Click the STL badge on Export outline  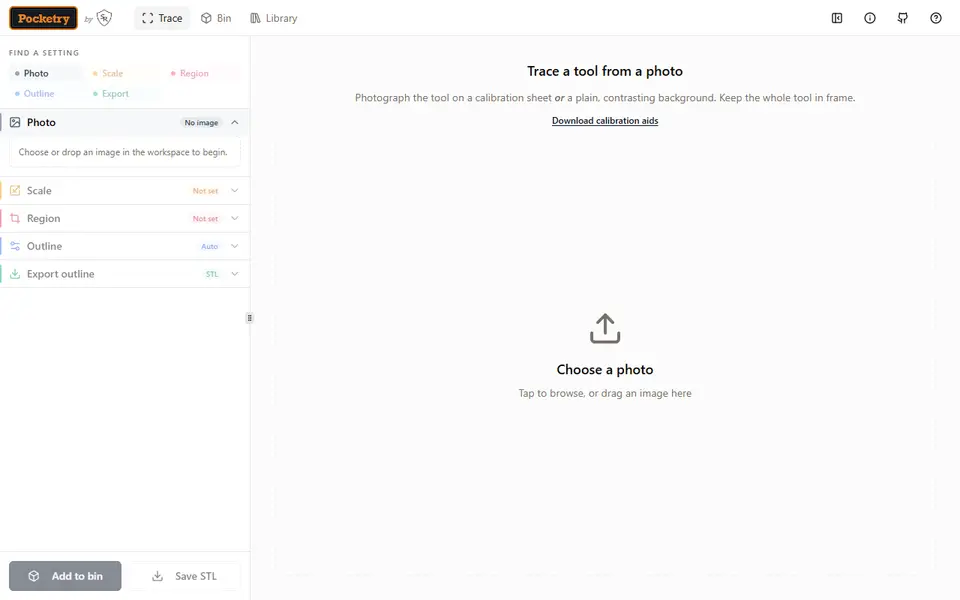pyautogui.click(x=212, y=274)
